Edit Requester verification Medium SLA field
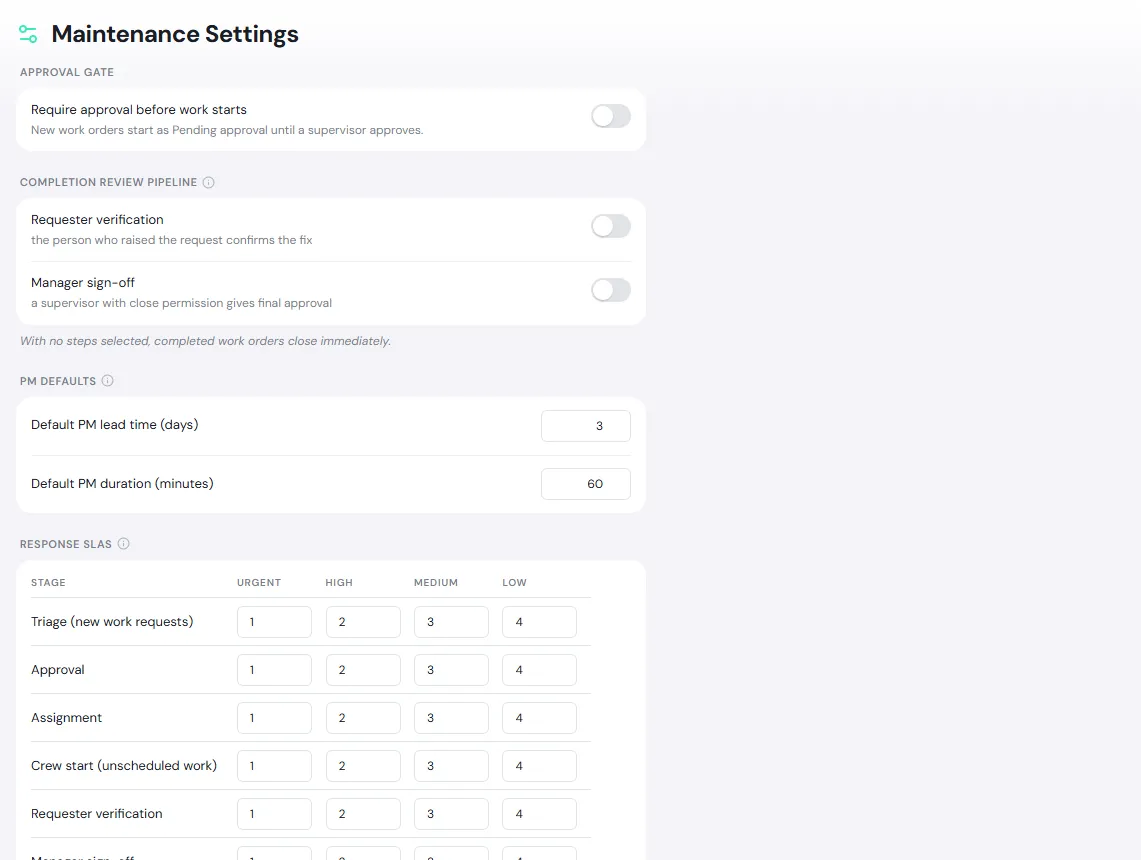Image resolution: width=1141 pixels, height=860 pixels. coord(451,814)
